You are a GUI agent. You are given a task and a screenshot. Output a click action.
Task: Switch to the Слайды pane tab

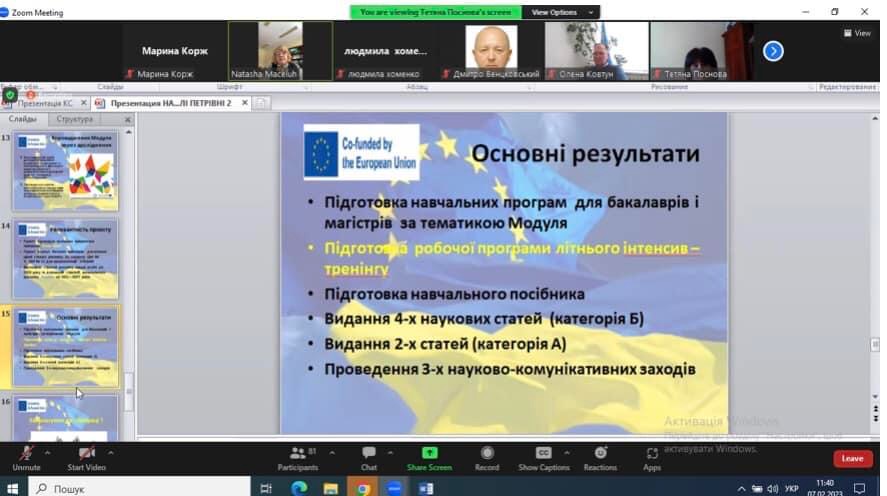tap(23, 119)
